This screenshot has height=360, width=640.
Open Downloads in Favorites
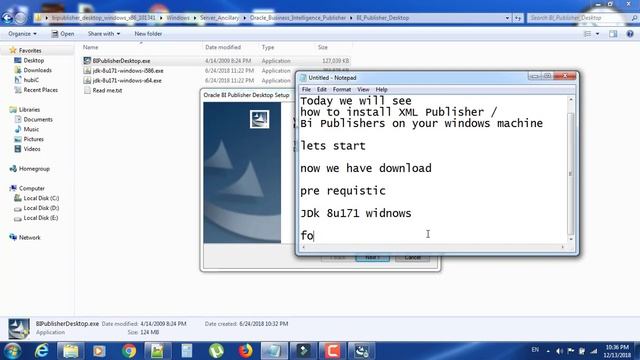[x=38, y=70]
